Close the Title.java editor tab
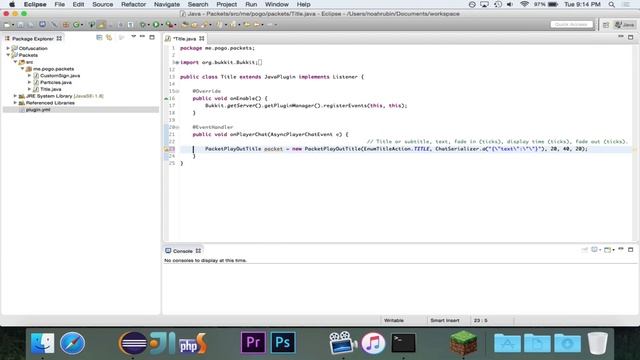Screen dimensions: 640x360 pyautogui.click(x=202, y=38)
